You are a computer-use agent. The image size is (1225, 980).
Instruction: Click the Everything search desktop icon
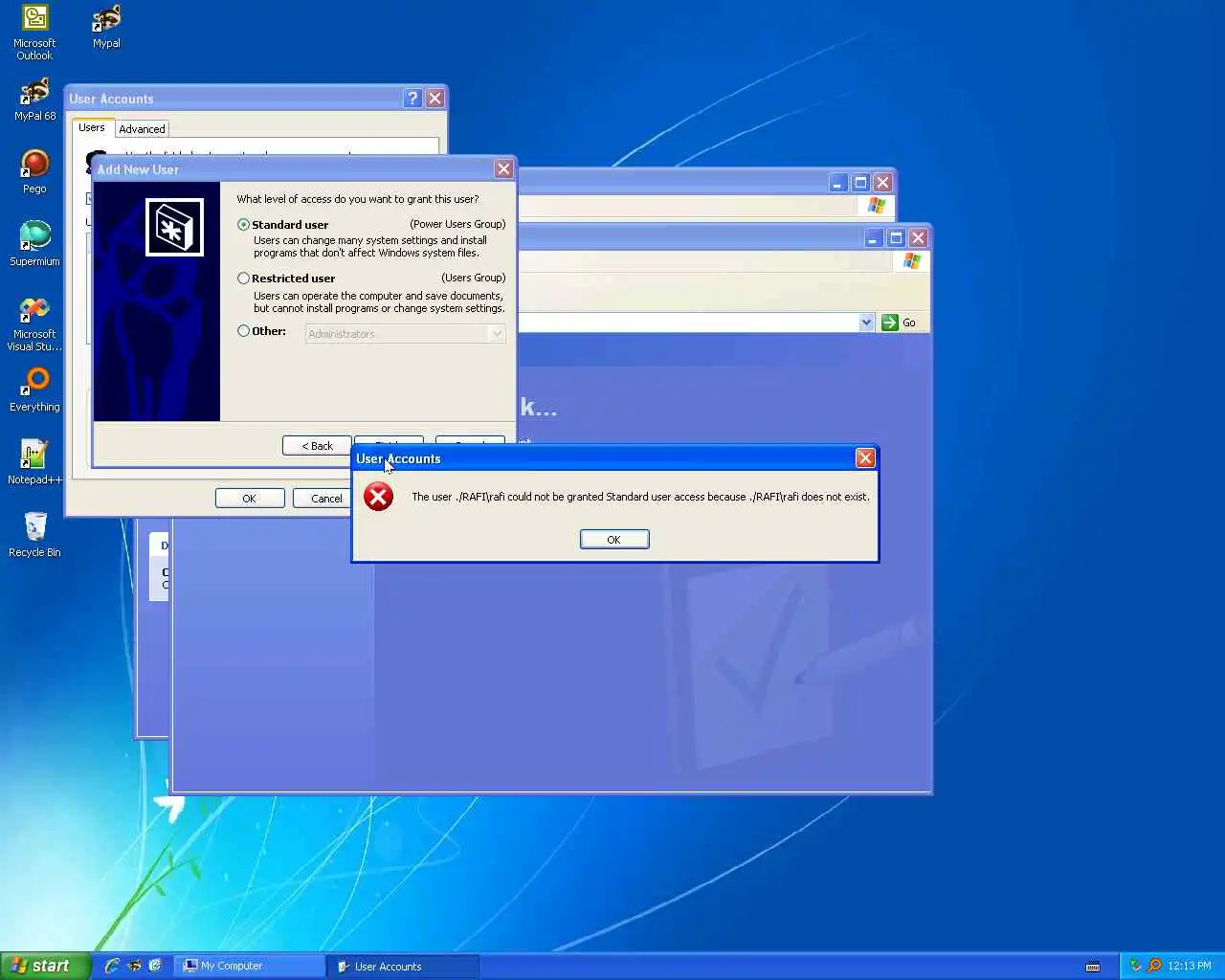click(x=34, y=390)
